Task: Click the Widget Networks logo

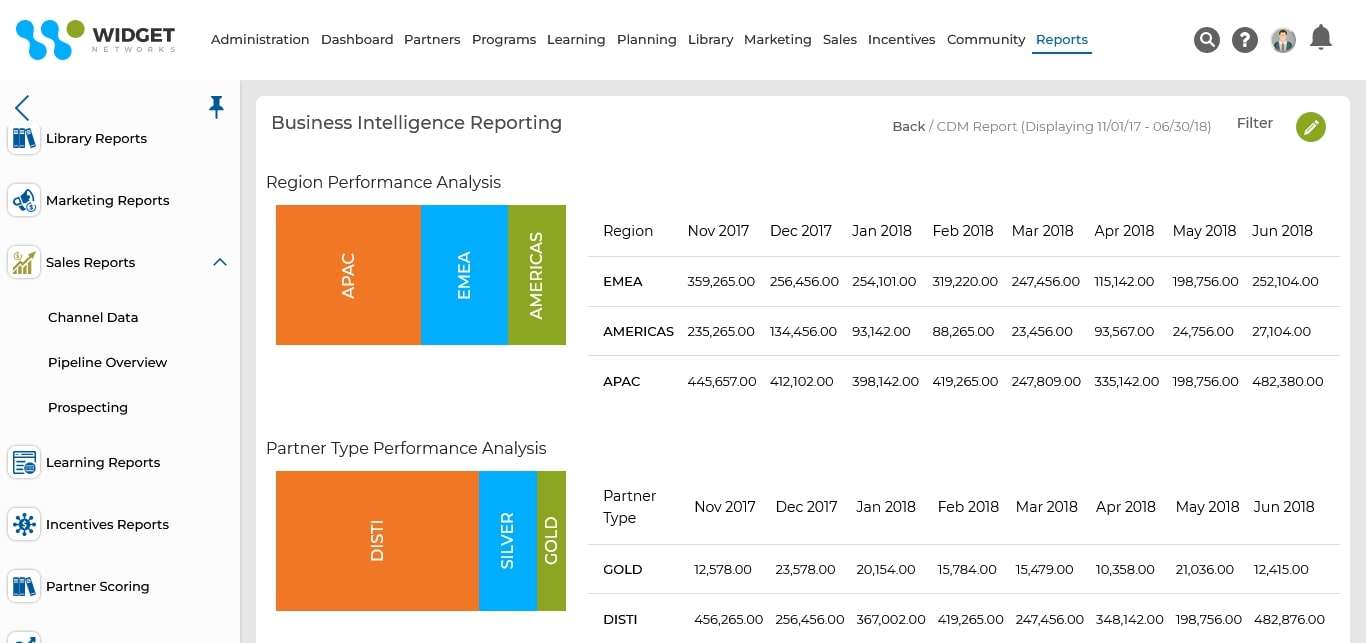Action: (x=95, y=39)
